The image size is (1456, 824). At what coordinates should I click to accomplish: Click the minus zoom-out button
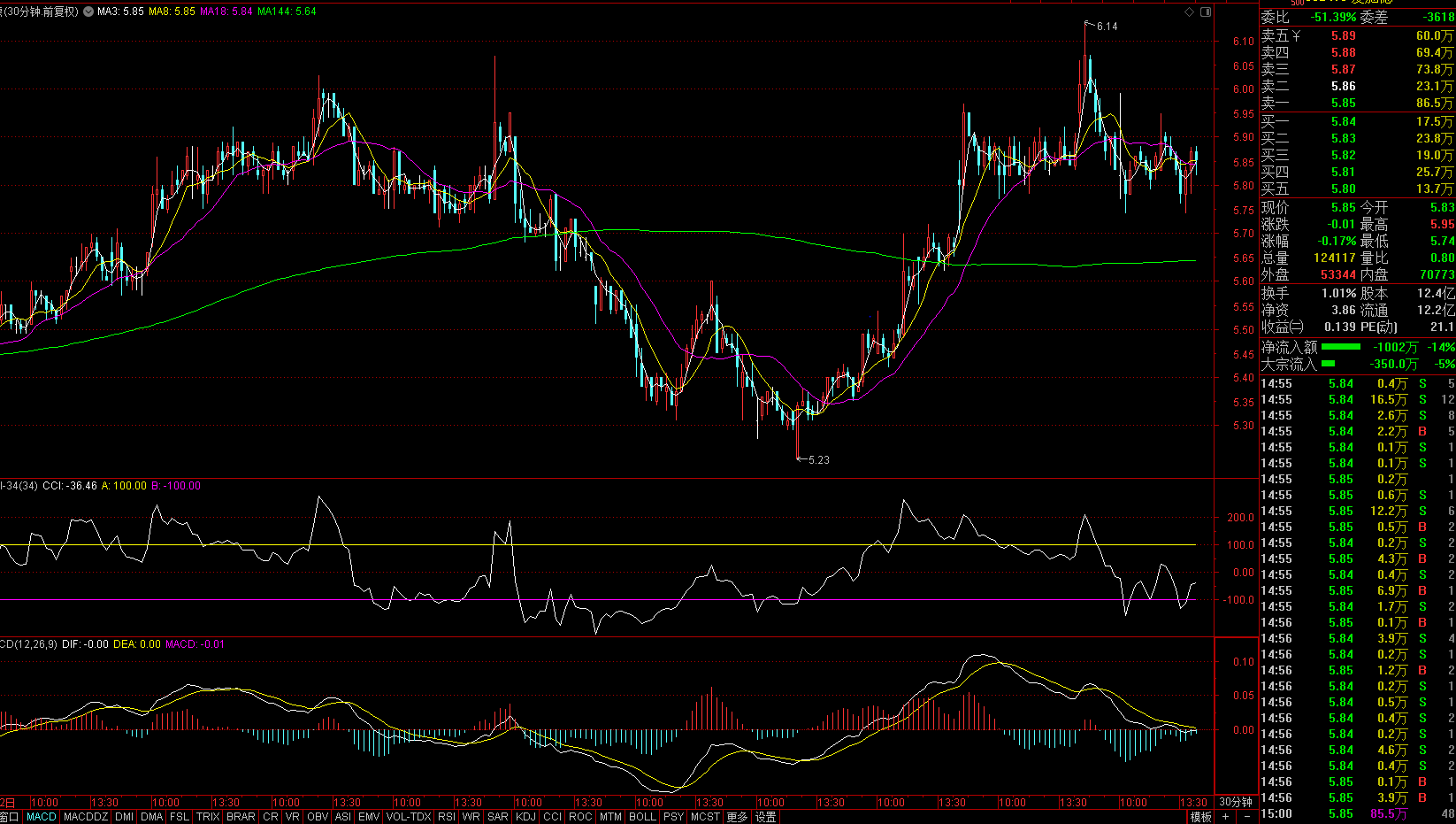[x=1247, y=817]
